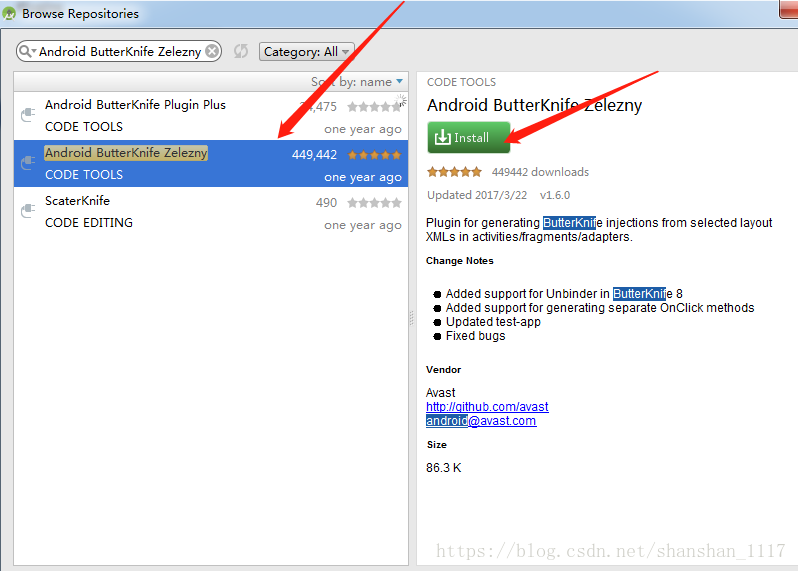Viewport: 798px width, 571px height.
Task: Open the Category: All dropdown
Action: tap(306, 51)
